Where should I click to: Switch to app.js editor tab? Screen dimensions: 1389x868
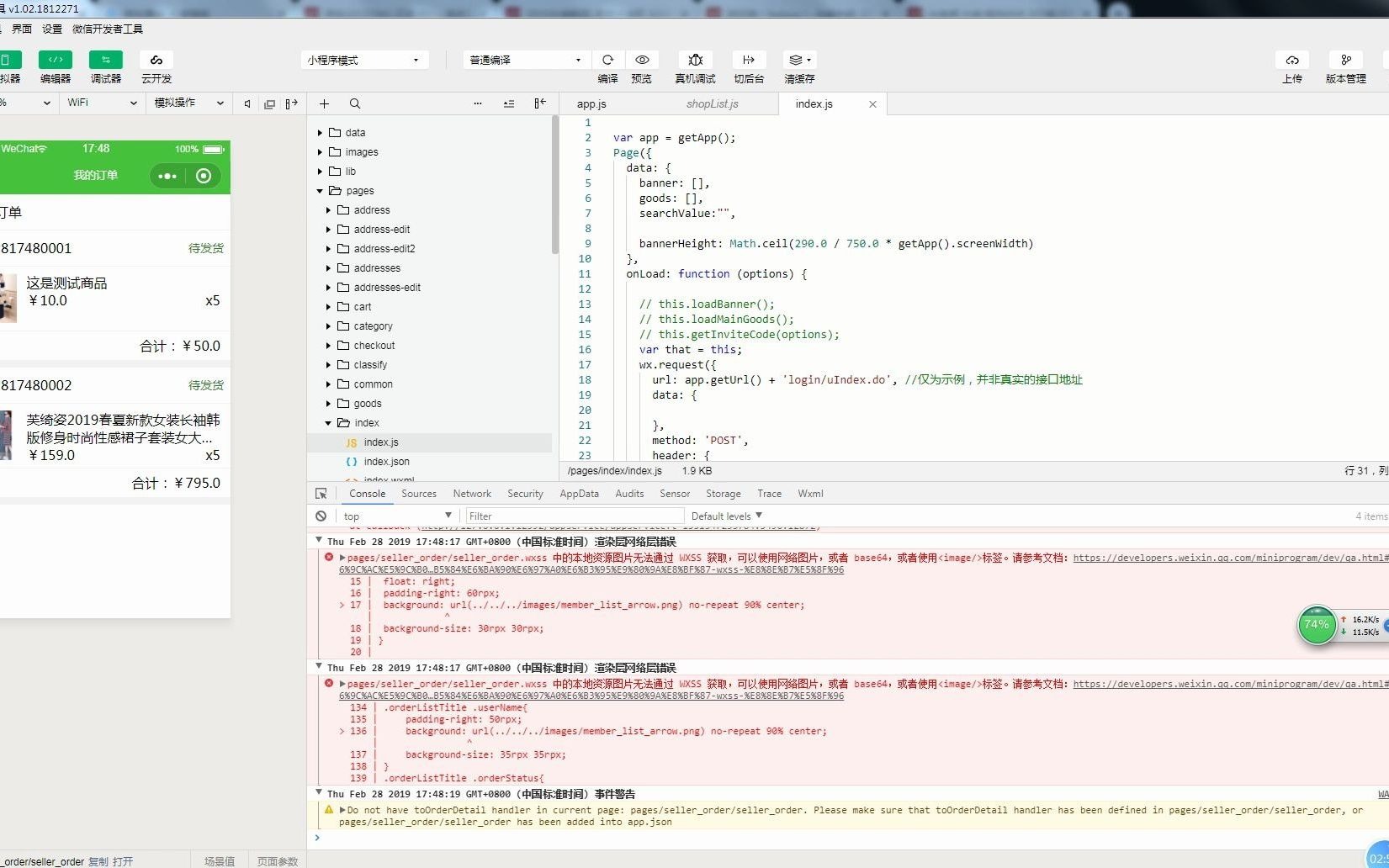click(591, 103)
